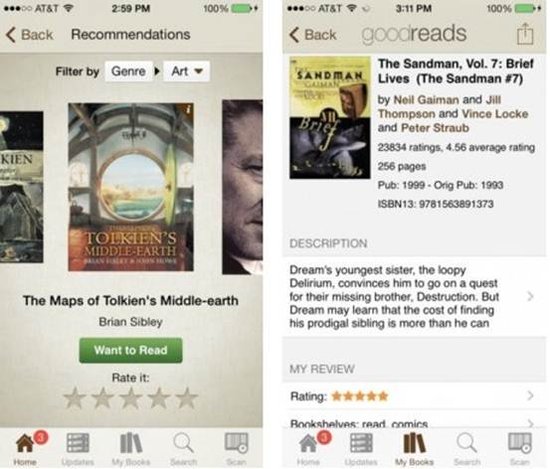
Task: Open the Art genre dropdown
Action: pos(187,71)
